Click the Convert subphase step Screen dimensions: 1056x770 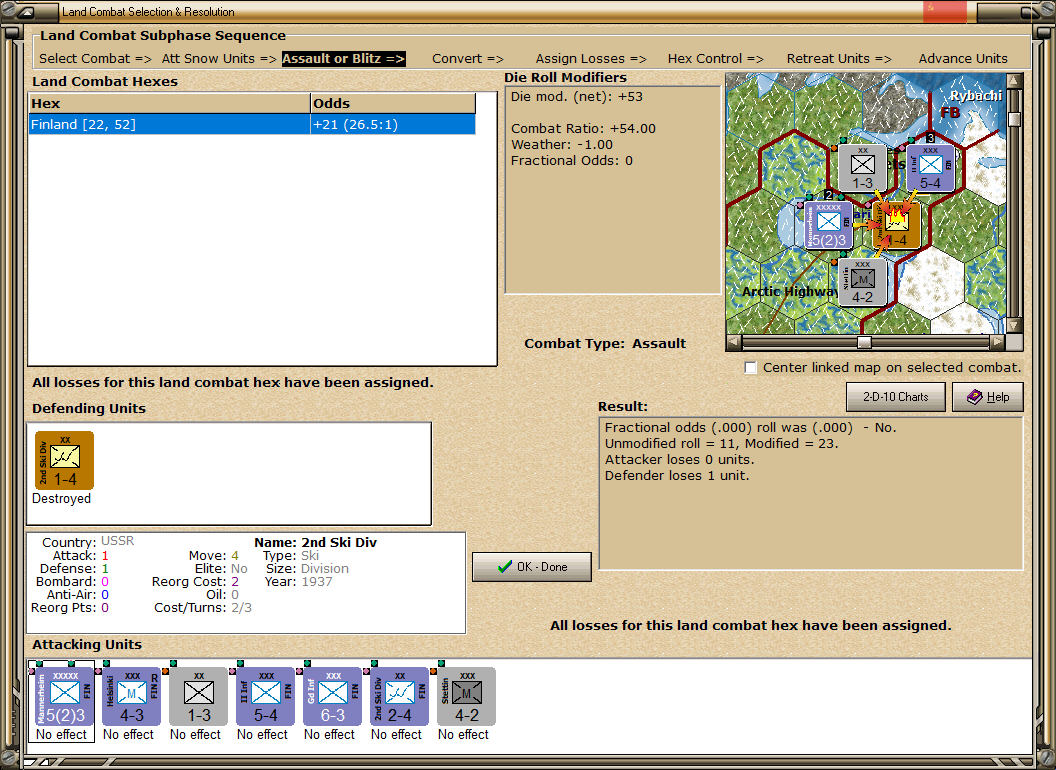(468, 59)
